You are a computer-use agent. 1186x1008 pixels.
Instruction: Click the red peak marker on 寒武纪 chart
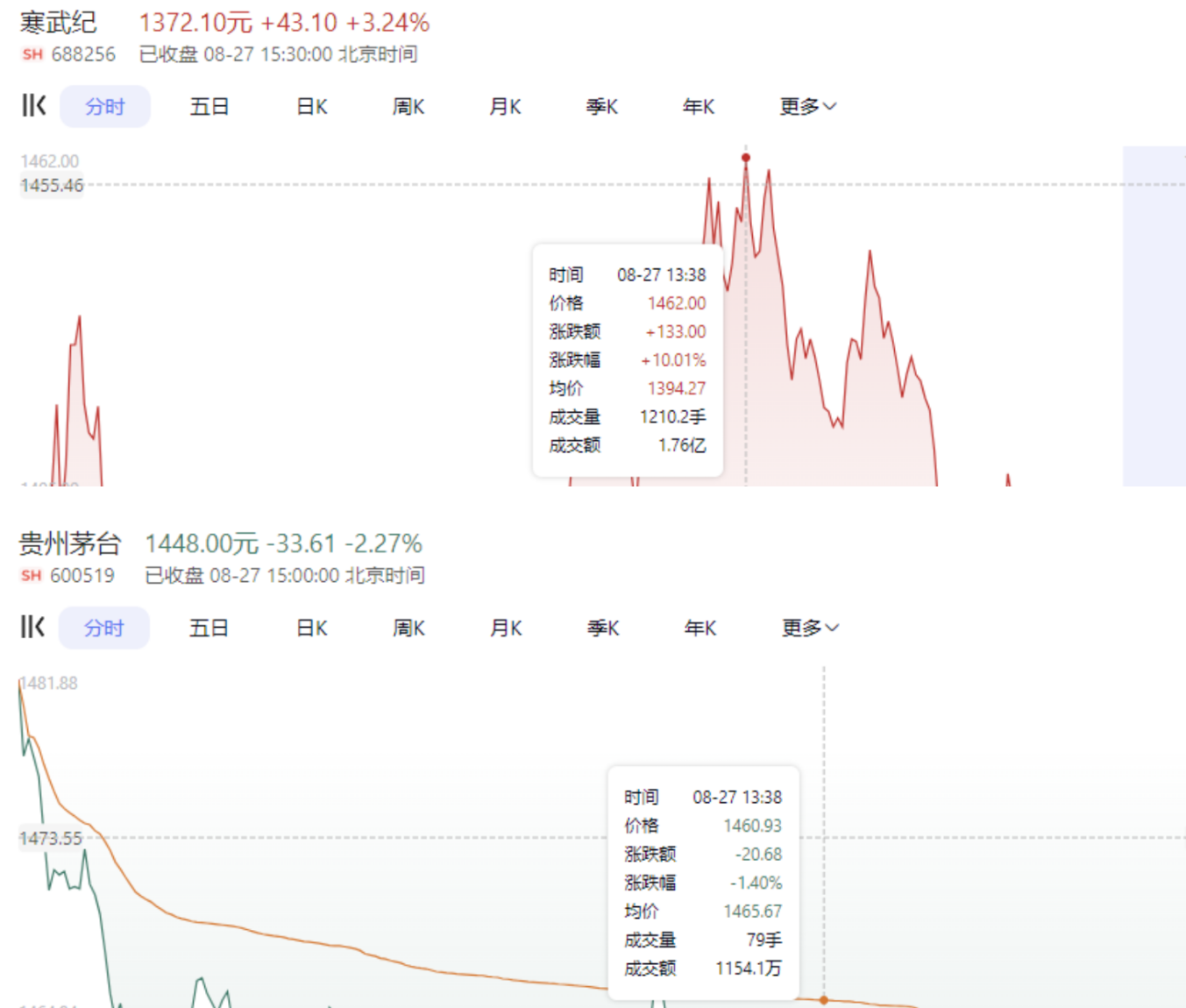click(746, 158)
